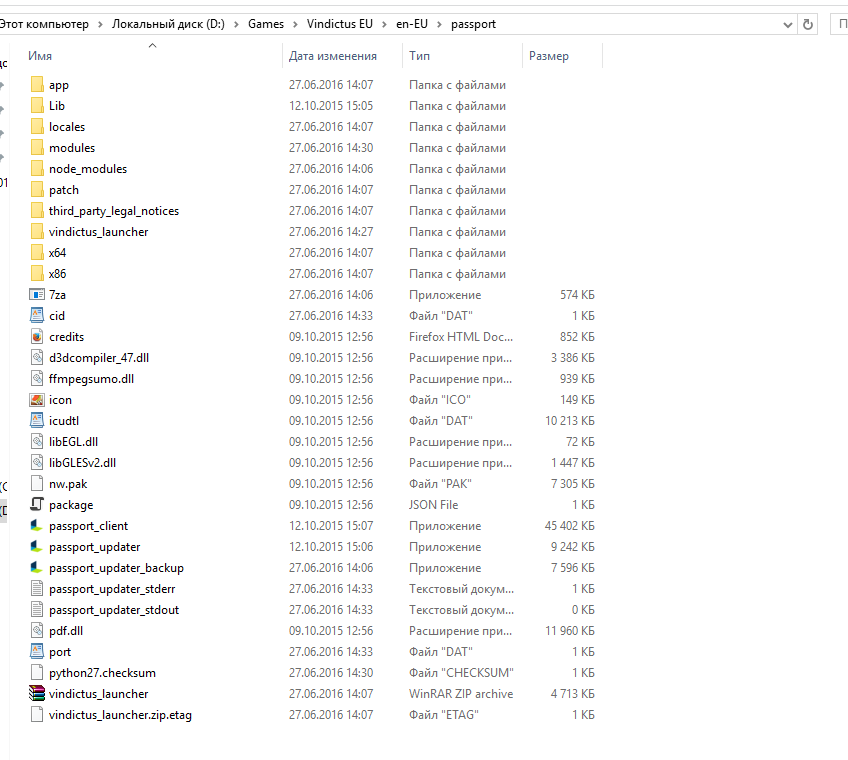Screen dimensions: 848x760
Task: Expand the chevron after en-EU in path
Action: coord(439,24)
